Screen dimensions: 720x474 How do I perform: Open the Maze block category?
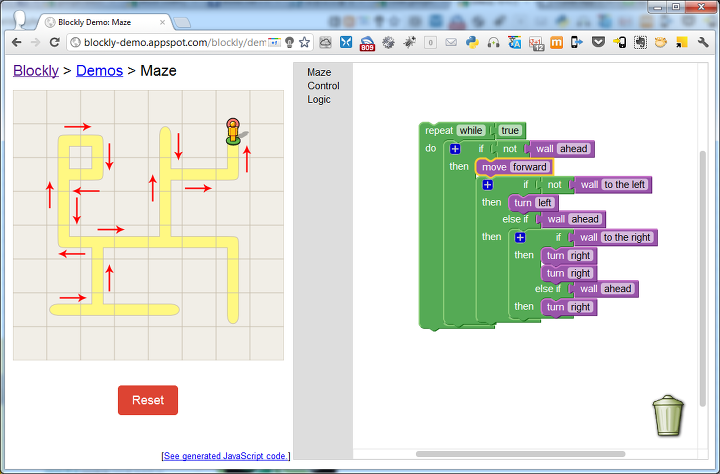pyautogui.click(x=319, y=73)
